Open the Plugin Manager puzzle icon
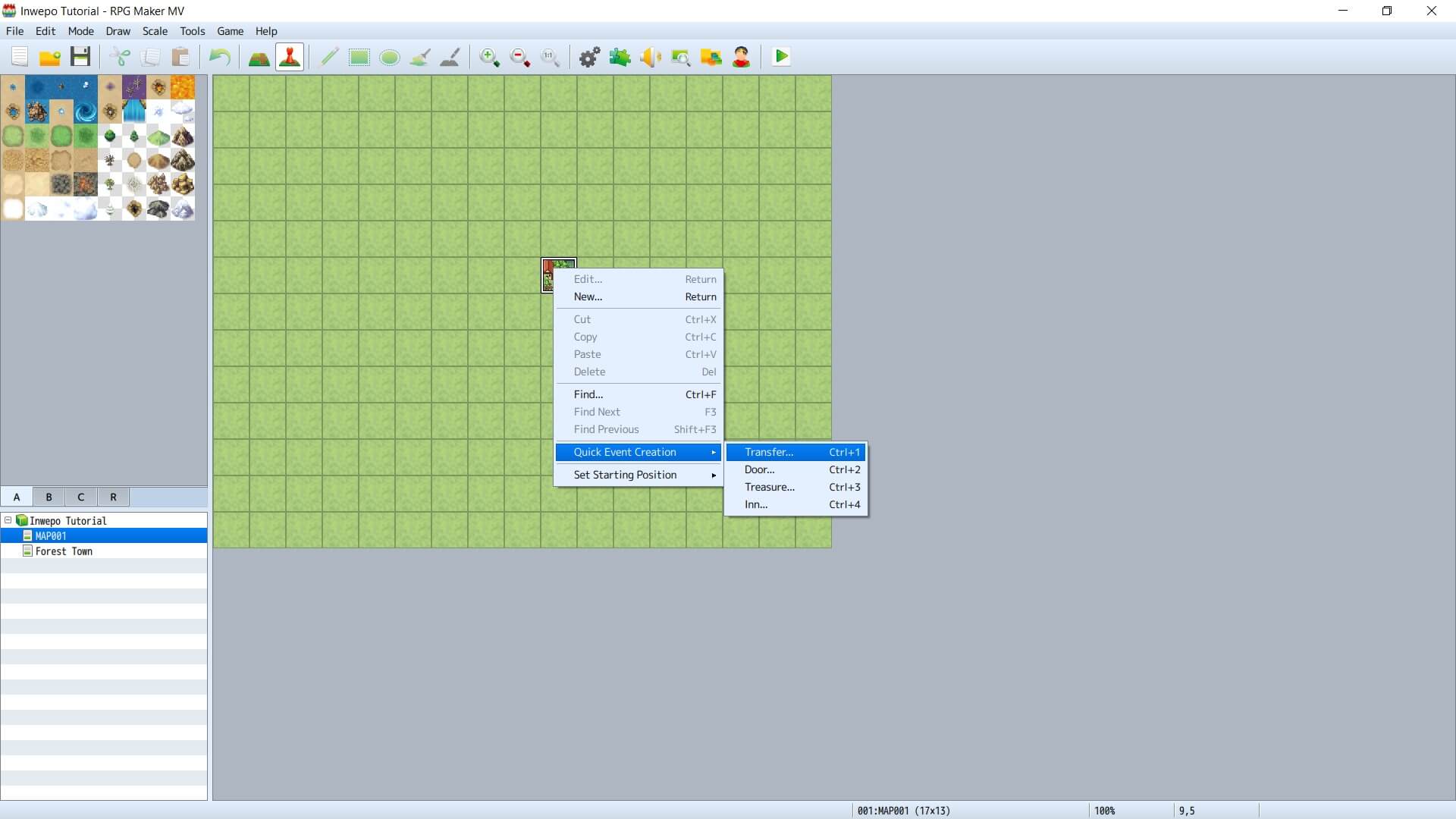Screen dimensions: 1456x819 [620, 57]
